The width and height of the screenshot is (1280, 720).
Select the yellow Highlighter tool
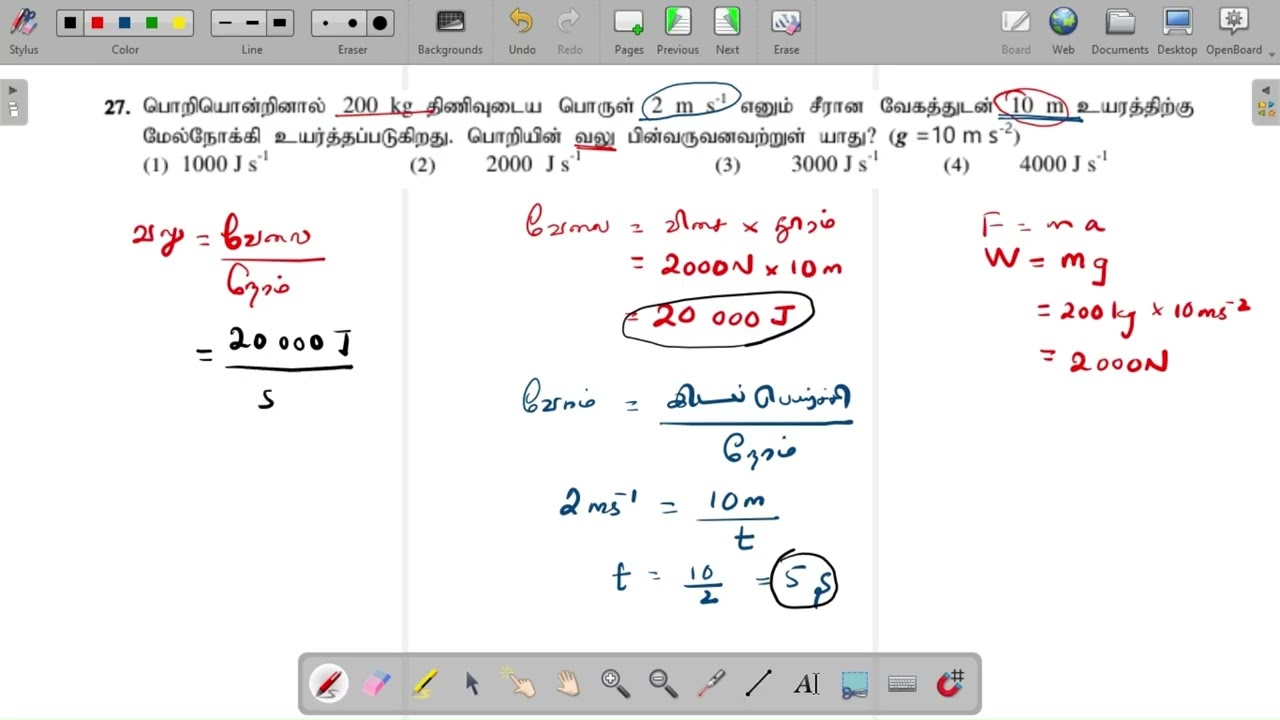coord(424,684)
